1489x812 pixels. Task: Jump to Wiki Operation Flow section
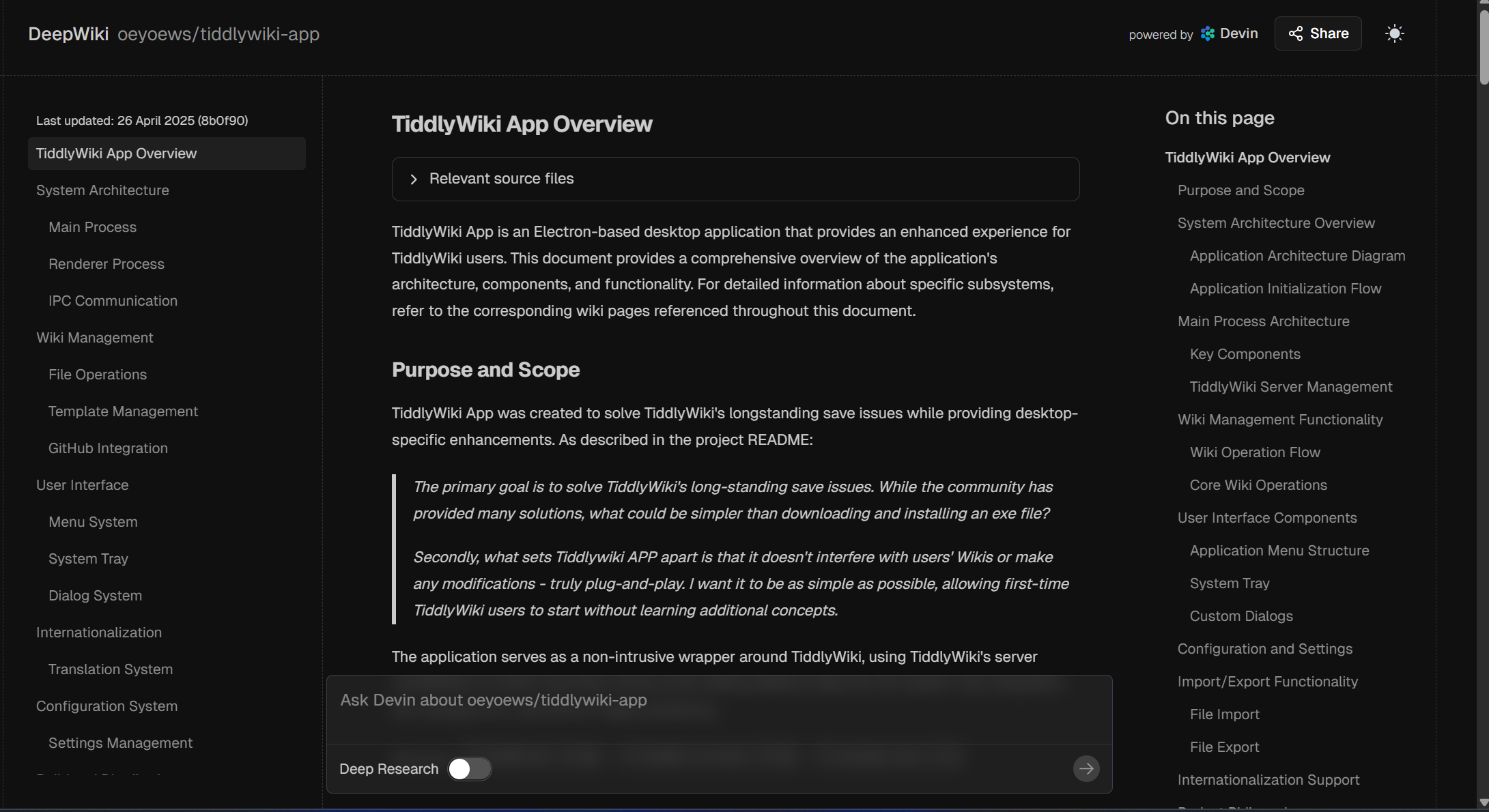[1255, 452]
